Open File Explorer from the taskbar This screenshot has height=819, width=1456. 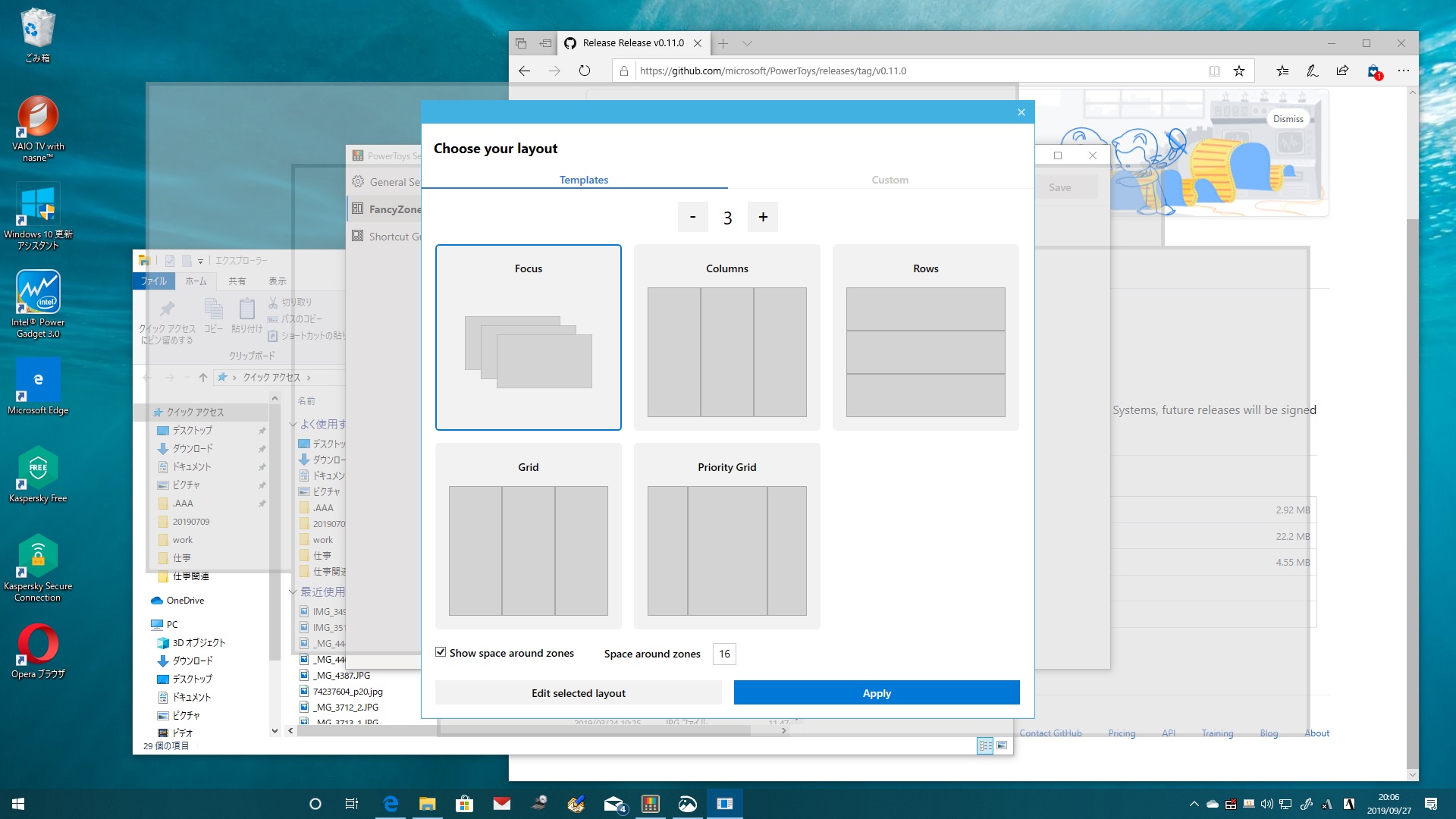(428, 804)
